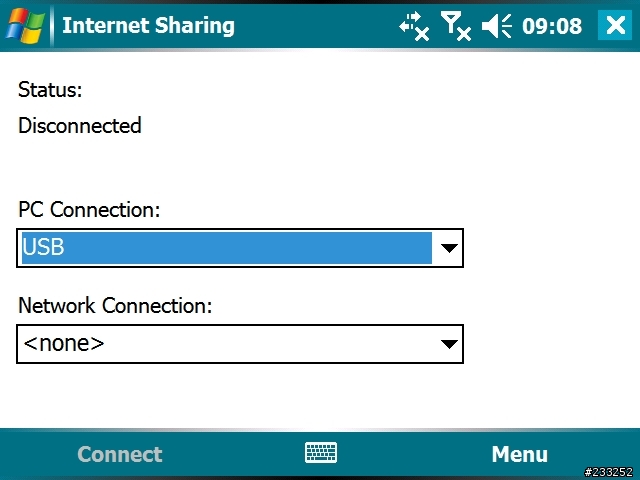Expand the Network Connection dropdown arrow
Screen dimensions: 640x480
point(449,344)
